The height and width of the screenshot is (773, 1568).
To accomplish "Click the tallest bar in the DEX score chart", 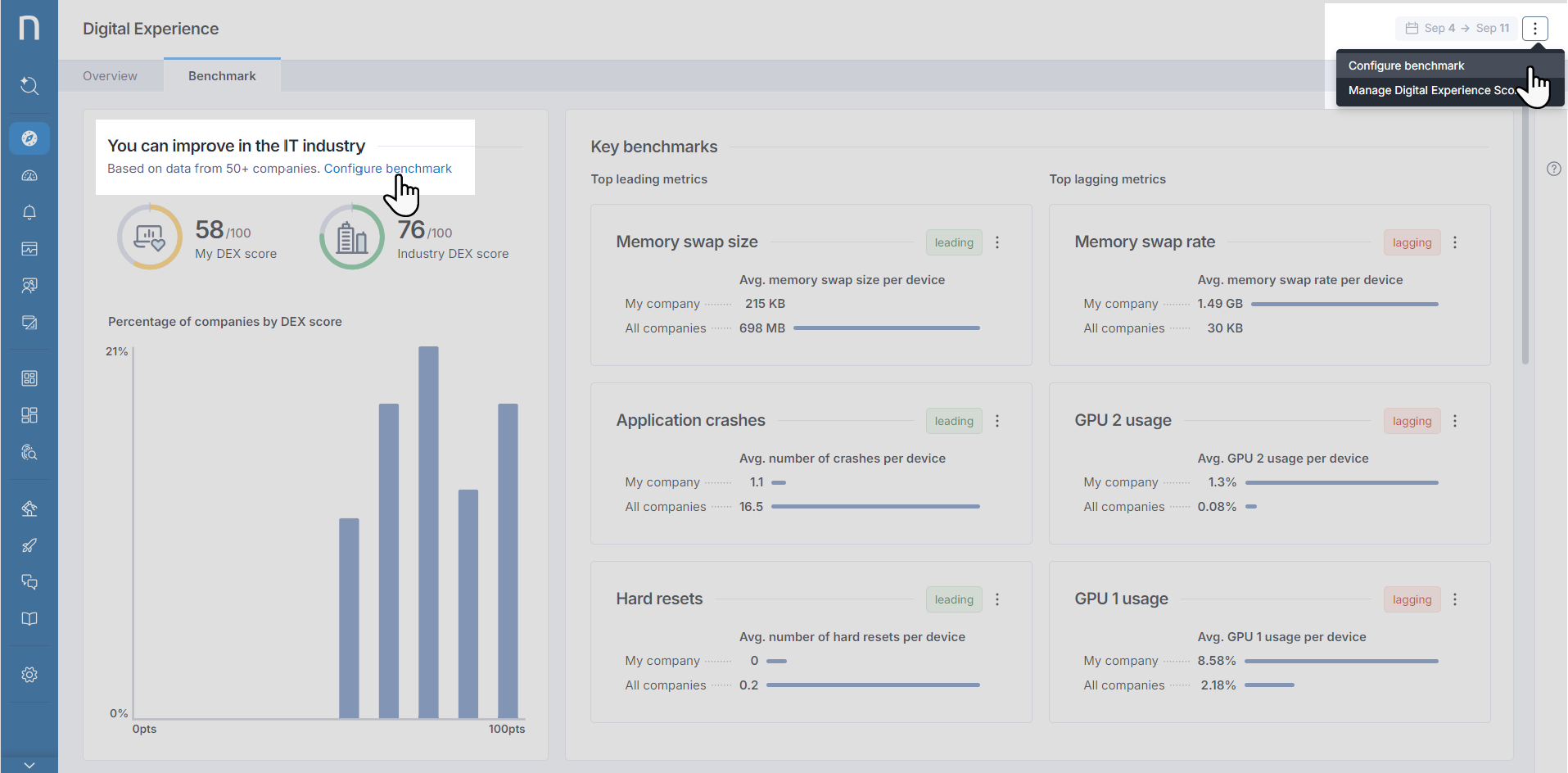I will pos(428,532).
